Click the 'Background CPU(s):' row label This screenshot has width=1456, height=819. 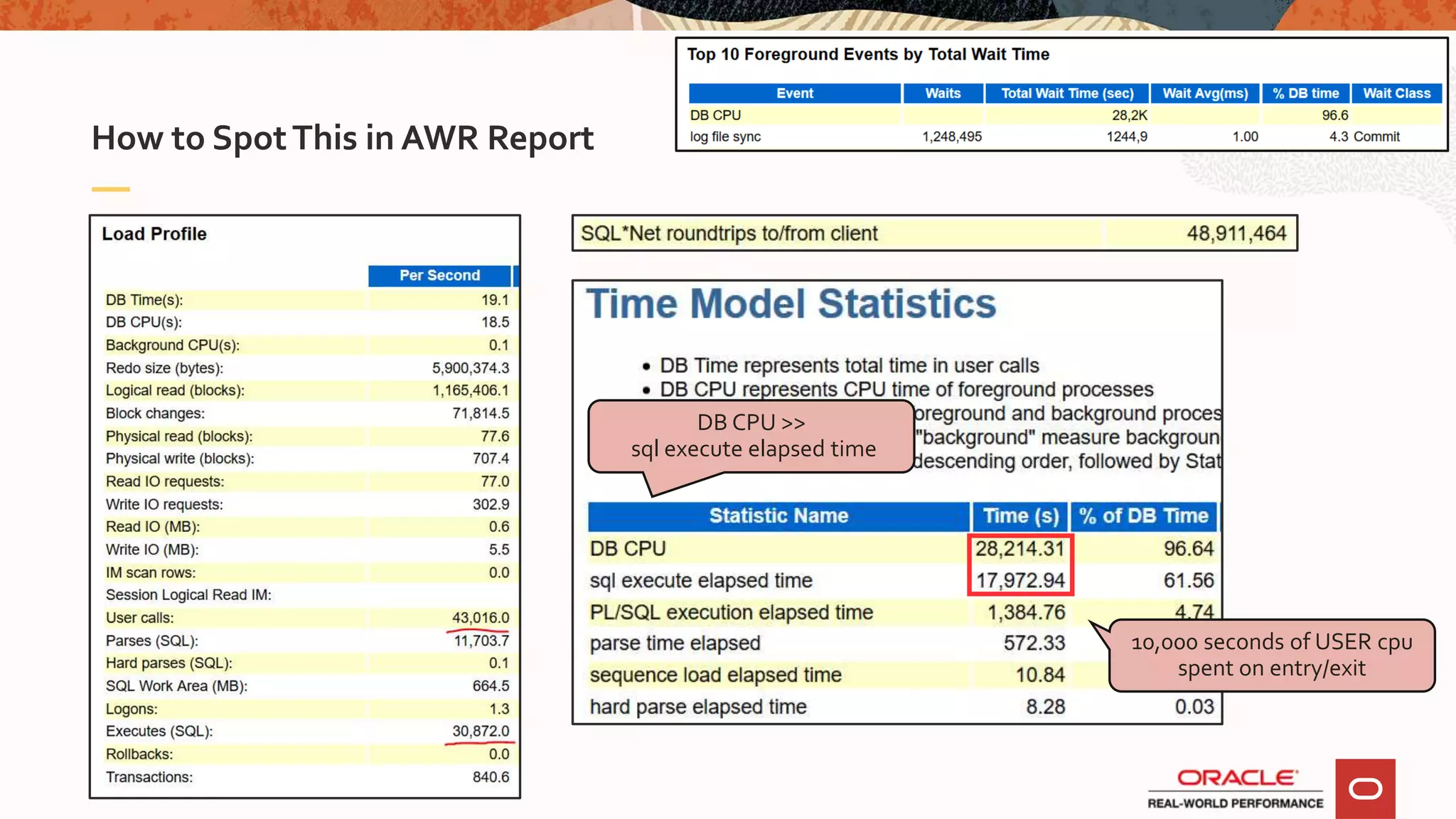pyautogui.click(x=173, y=345)
